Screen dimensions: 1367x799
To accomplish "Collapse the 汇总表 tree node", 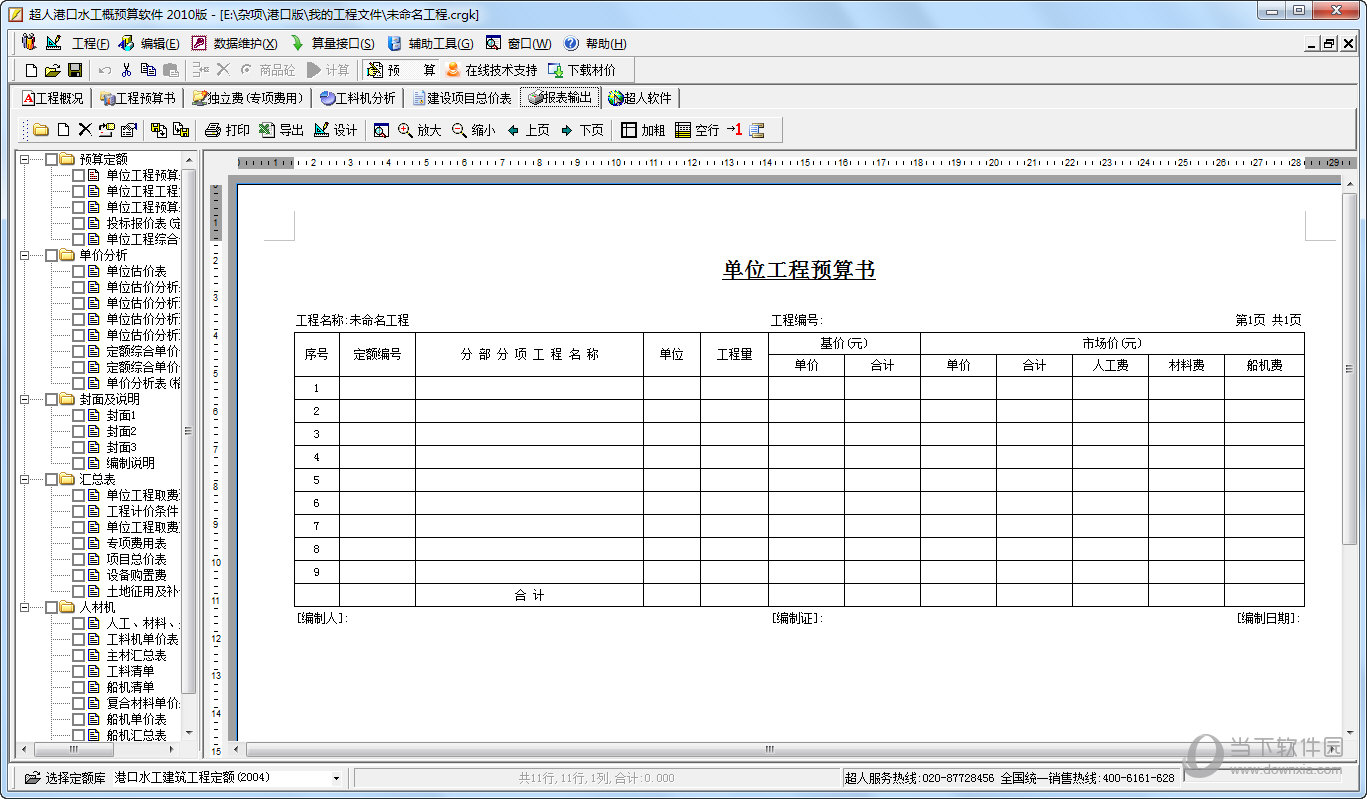I will (x=24, y=479).
